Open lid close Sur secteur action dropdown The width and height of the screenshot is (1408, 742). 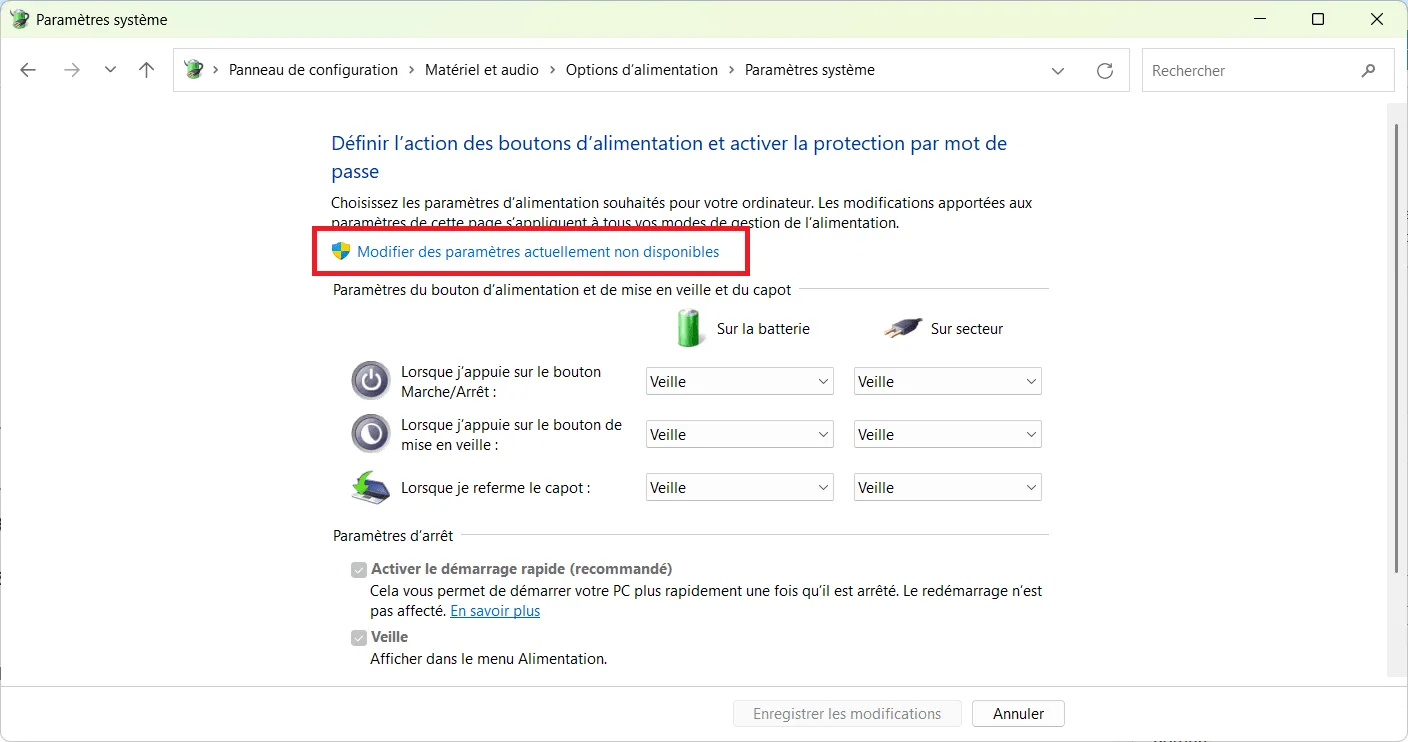[x=948, y=487]
